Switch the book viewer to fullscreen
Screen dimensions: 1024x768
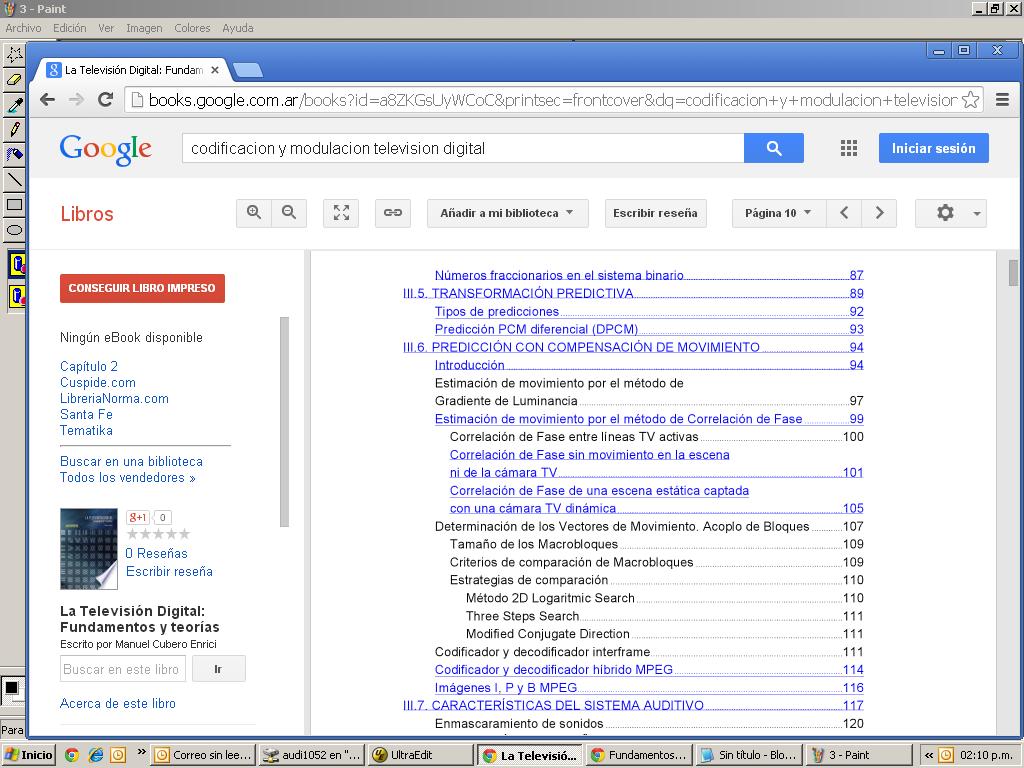[x=341, y=213]
